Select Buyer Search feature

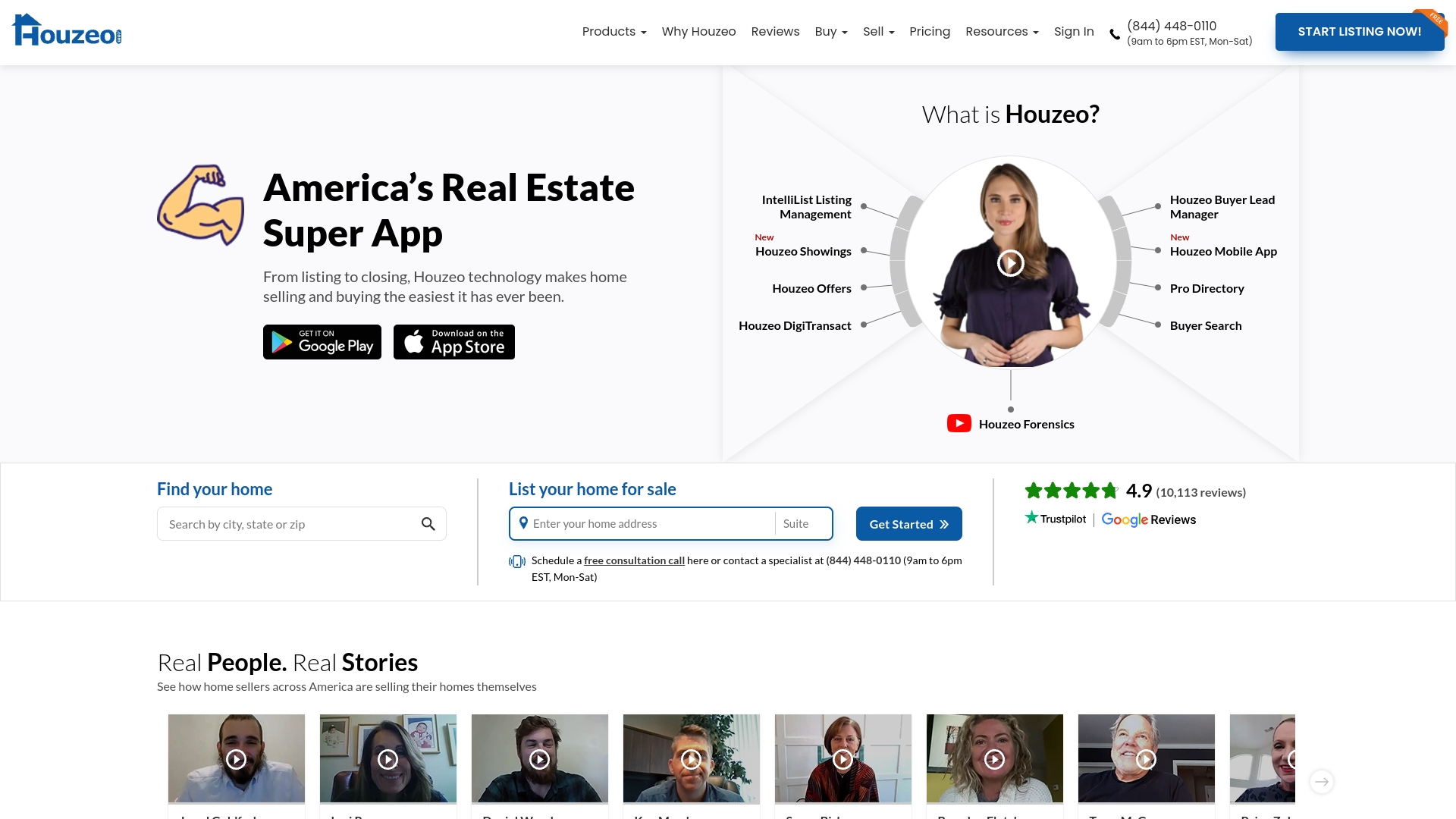click(1206, 326)
